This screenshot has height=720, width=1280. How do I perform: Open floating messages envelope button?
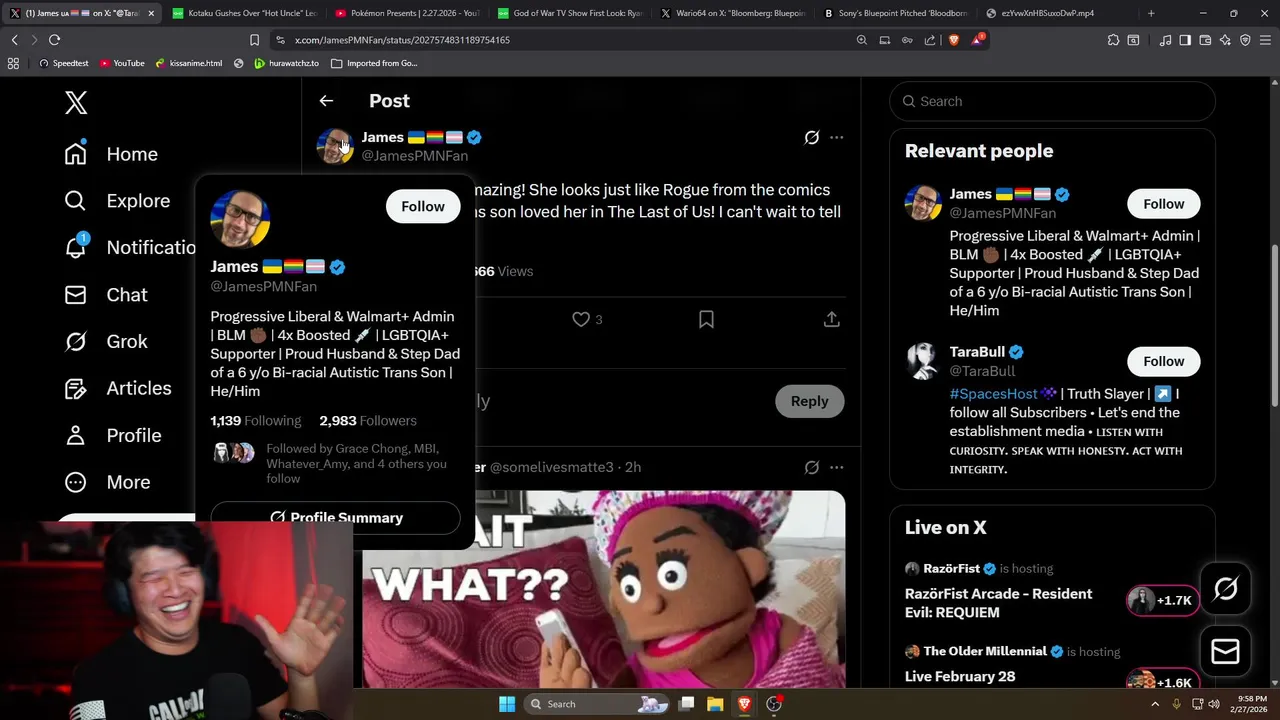1225,652
